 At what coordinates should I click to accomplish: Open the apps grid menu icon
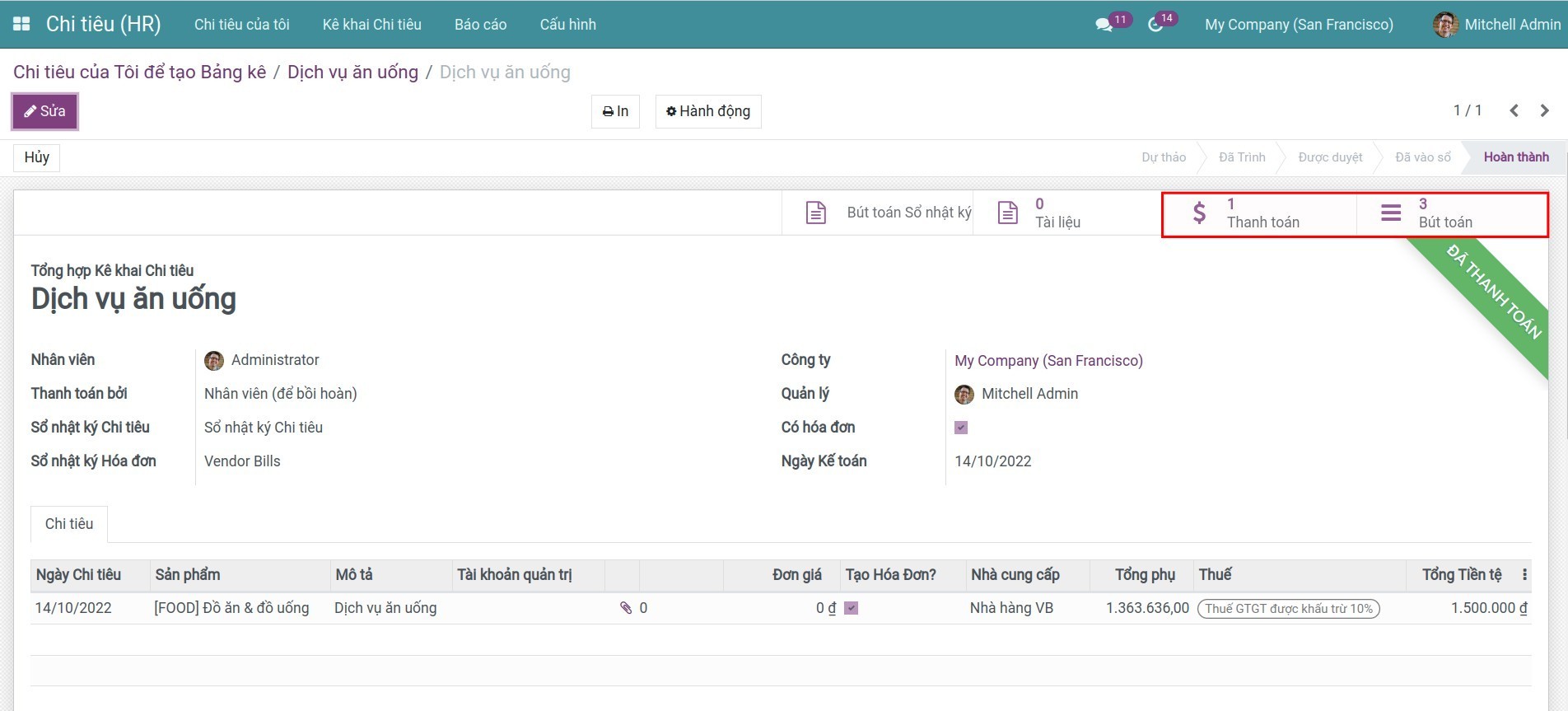21,24
